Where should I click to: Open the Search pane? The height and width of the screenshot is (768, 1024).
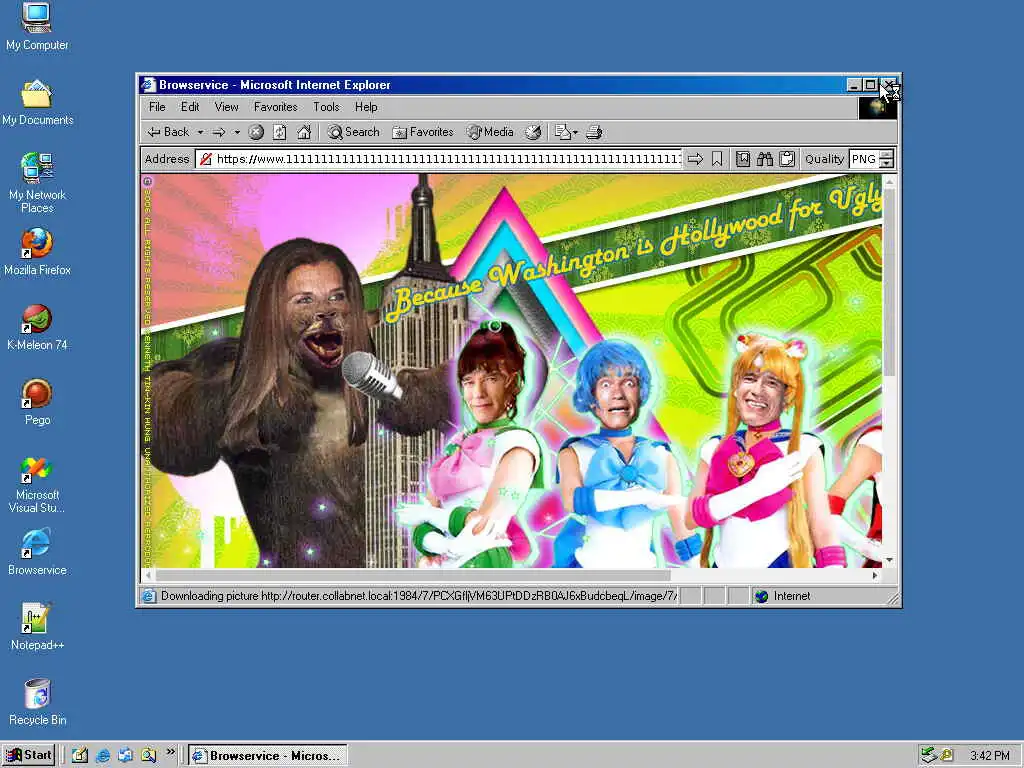click(353, 132)
